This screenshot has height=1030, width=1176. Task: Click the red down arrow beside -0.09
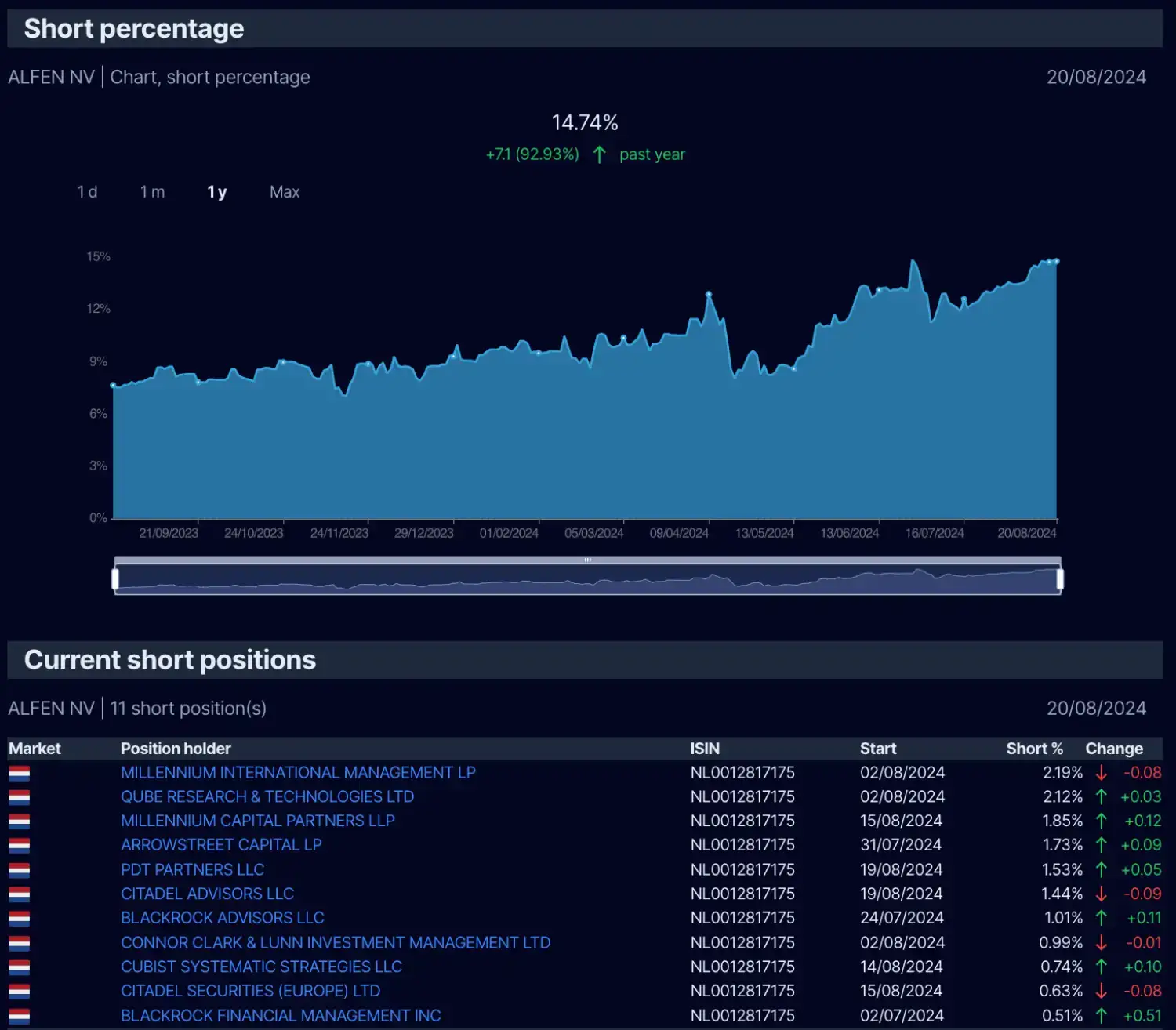(x=1102, y=894)
